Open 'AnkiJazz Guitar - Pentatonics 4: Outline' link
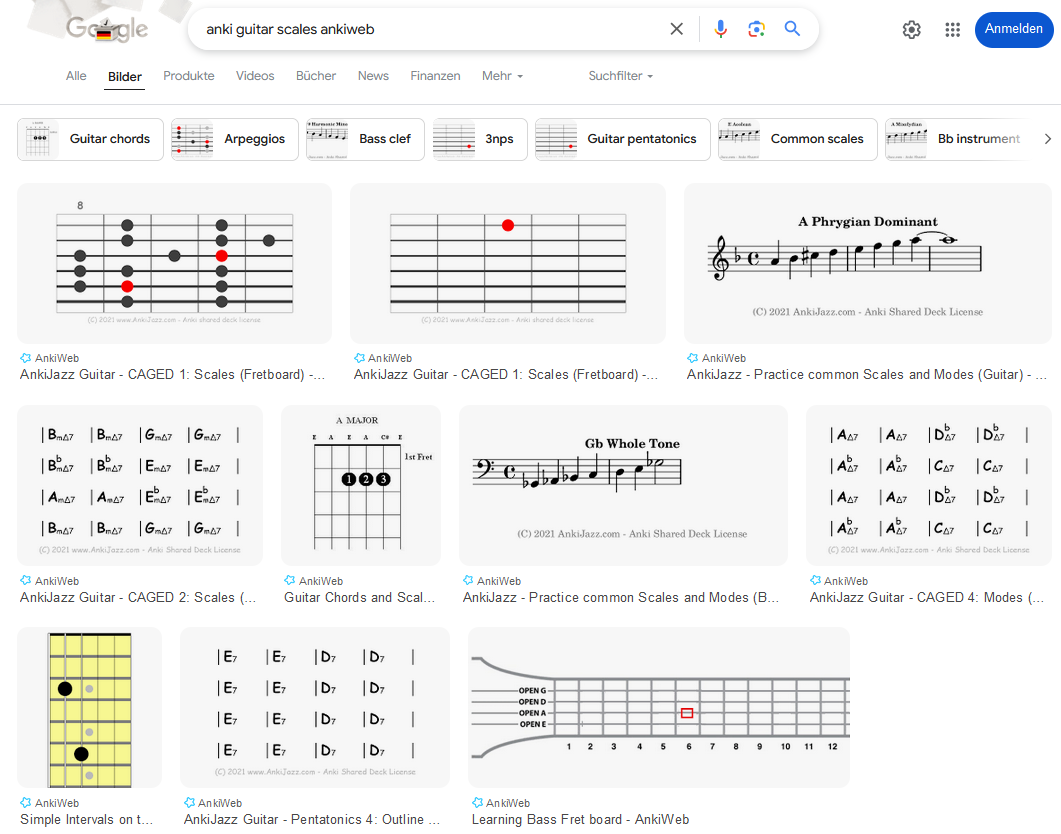 pos(312,820)
